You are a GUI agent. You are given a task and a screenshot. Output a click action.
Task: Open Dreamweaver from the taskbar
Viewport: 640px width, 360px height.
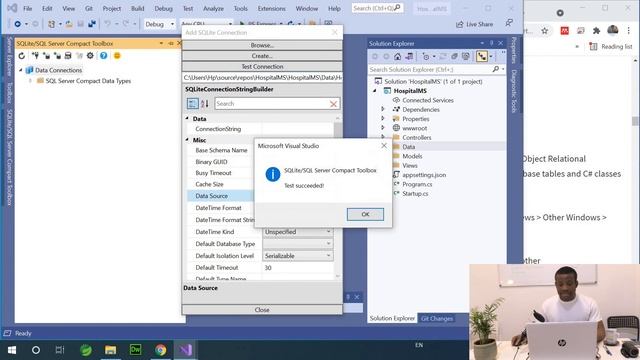point(135,350)
